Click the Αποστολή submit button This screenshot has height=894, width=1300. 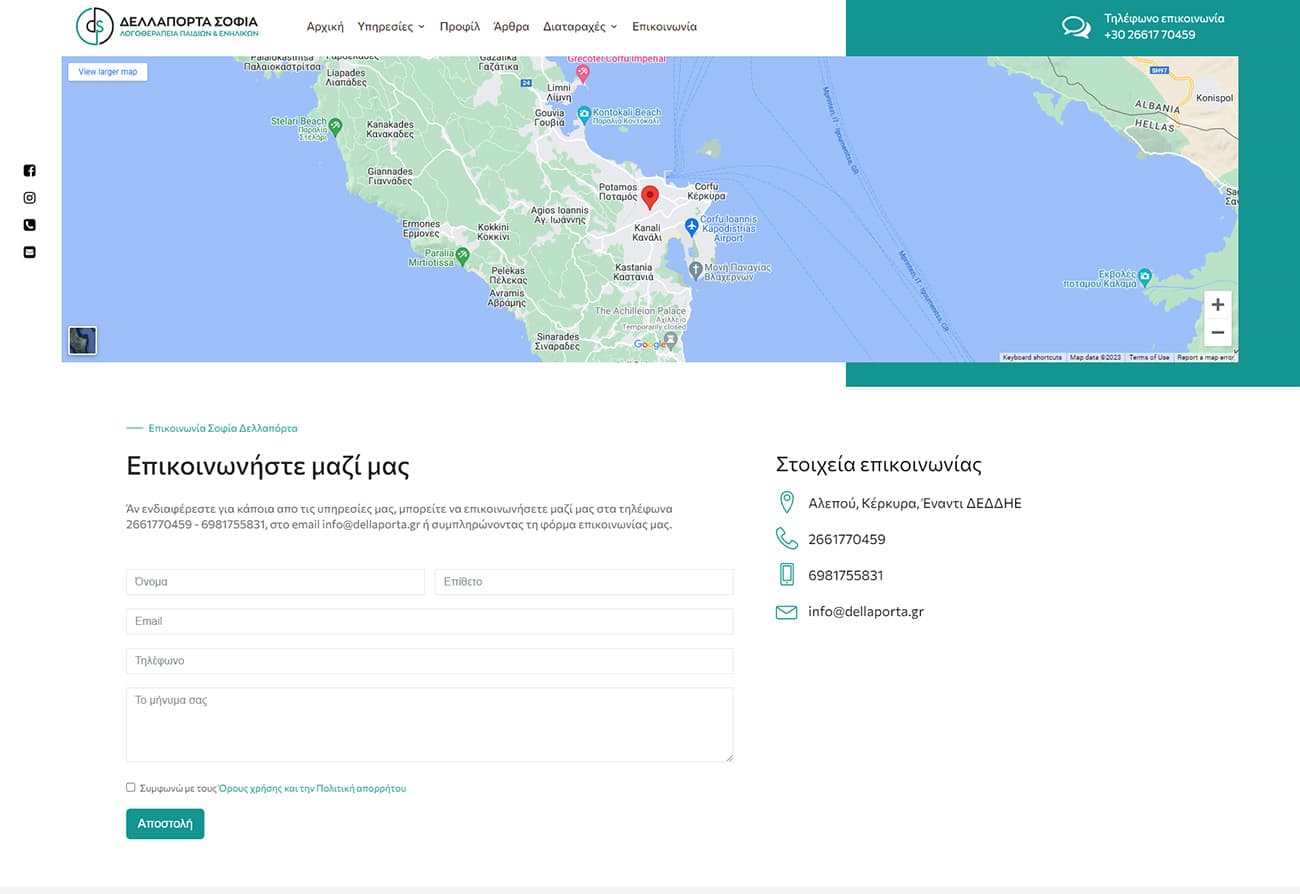click(x=165, y=824)
